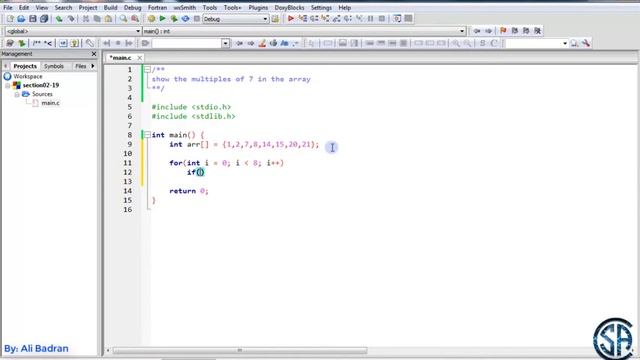Run the program with the green arrow

coord(162,19)
